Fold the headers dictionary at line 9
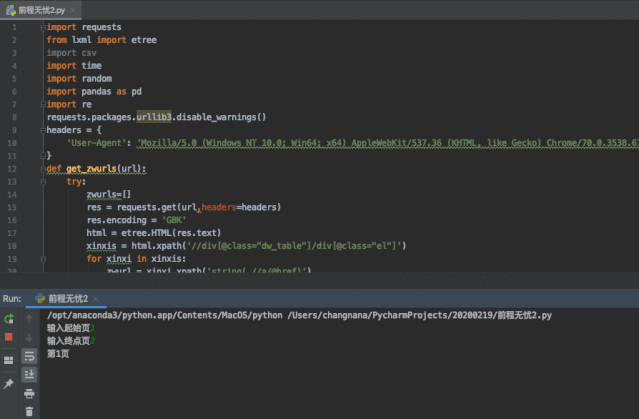This screenshot has width=639, height=419. point(41,130)
